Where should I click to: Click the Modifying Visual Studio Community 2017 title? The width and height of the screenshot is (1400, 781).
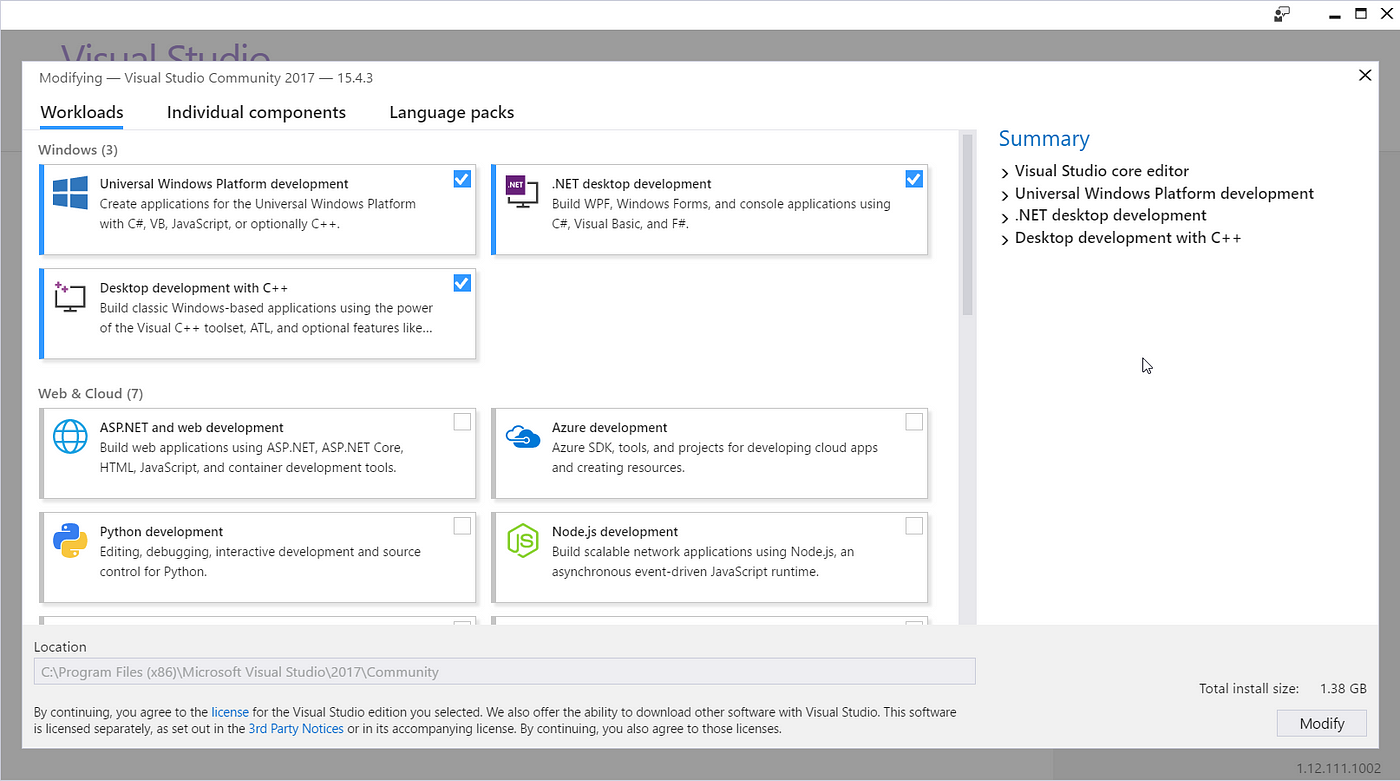point(206,78)
